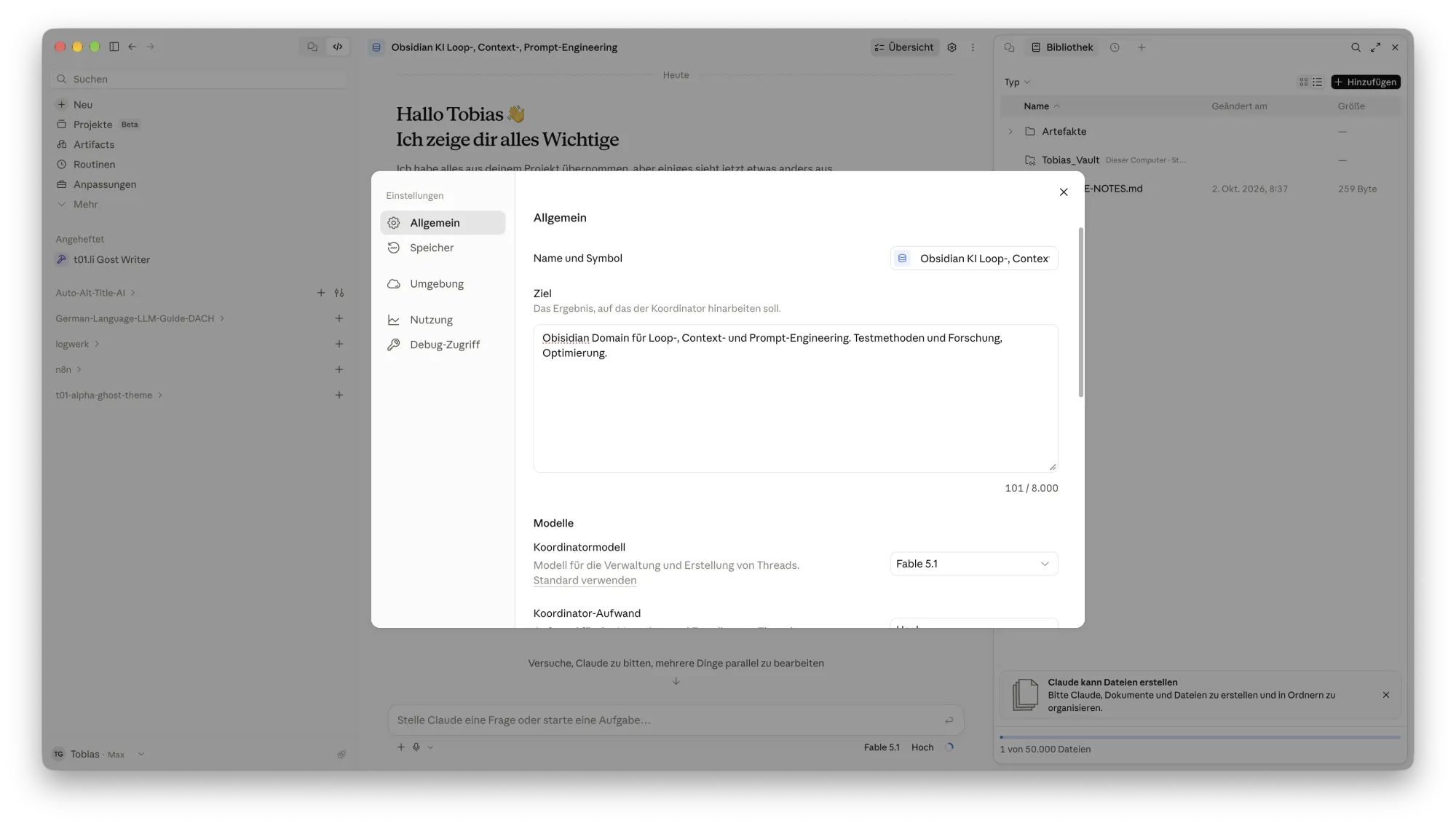This screenshot has height=826, width=1456.
Task: Open the Typ filter dropdown
Action: (x=1017, y=82)
